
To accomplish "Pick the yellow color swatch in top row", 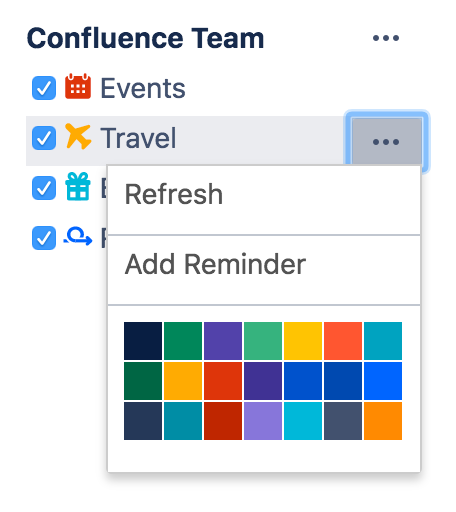I will tap(303, 341).
